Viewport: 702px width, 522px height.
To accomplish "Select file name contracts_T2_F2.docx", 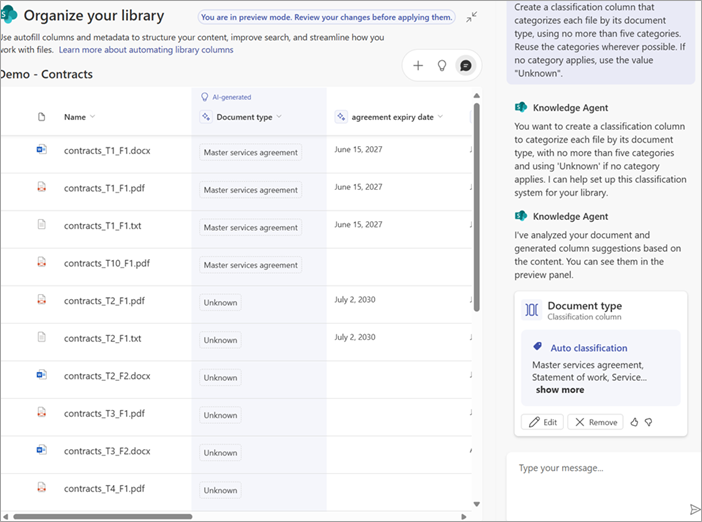I will pyautogui.click(x=107, y=377).
